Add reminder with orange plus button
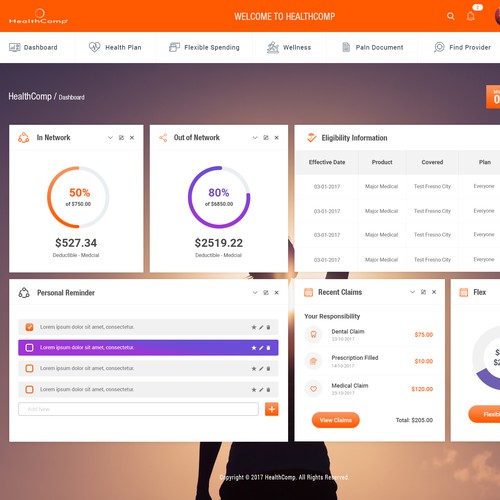Viewport: 500px width, 500px height. point(272,409)
